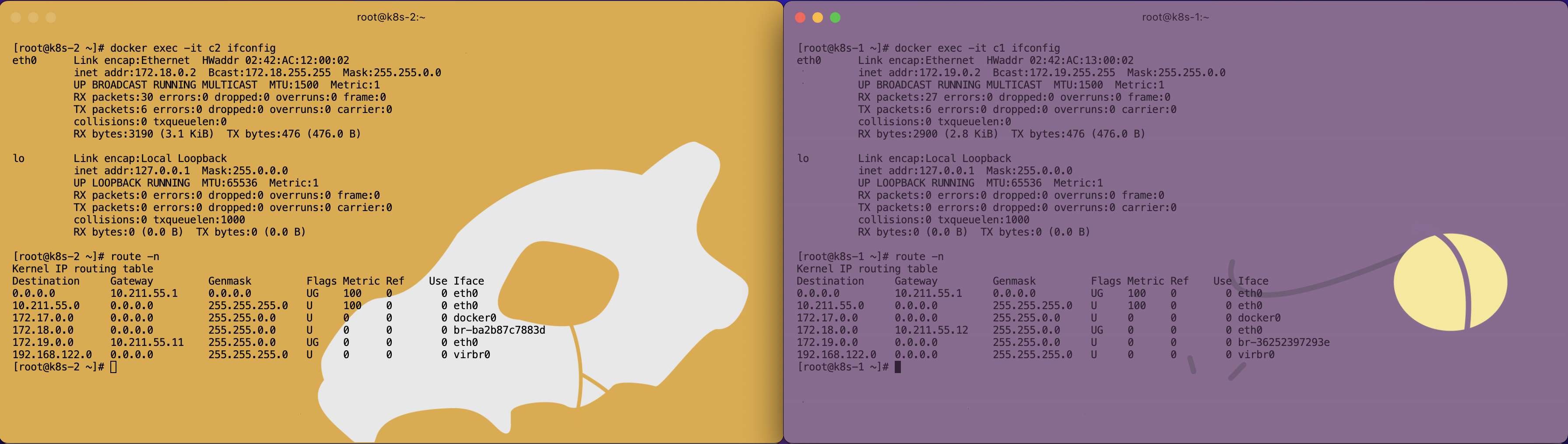Click the 'docker exec -it c1 ifconfig' command

coord(977,48)
